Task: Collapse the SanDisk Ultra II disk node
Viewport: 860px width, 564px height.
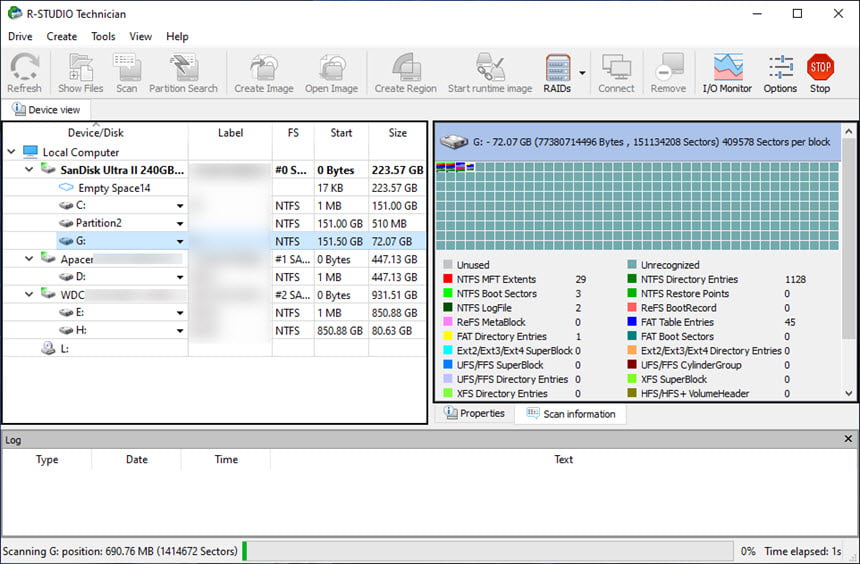Action: click(29, 170)
